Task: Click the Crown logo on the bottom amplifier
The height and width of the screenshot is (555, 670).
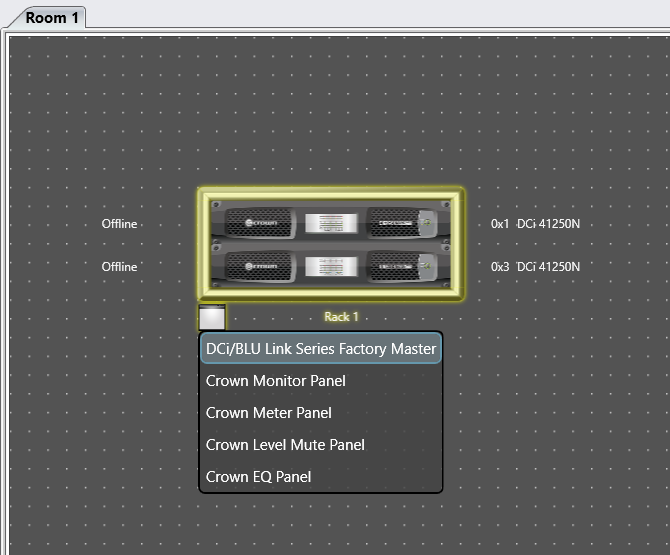Action: pyautogui.click(x=262, y=267)
